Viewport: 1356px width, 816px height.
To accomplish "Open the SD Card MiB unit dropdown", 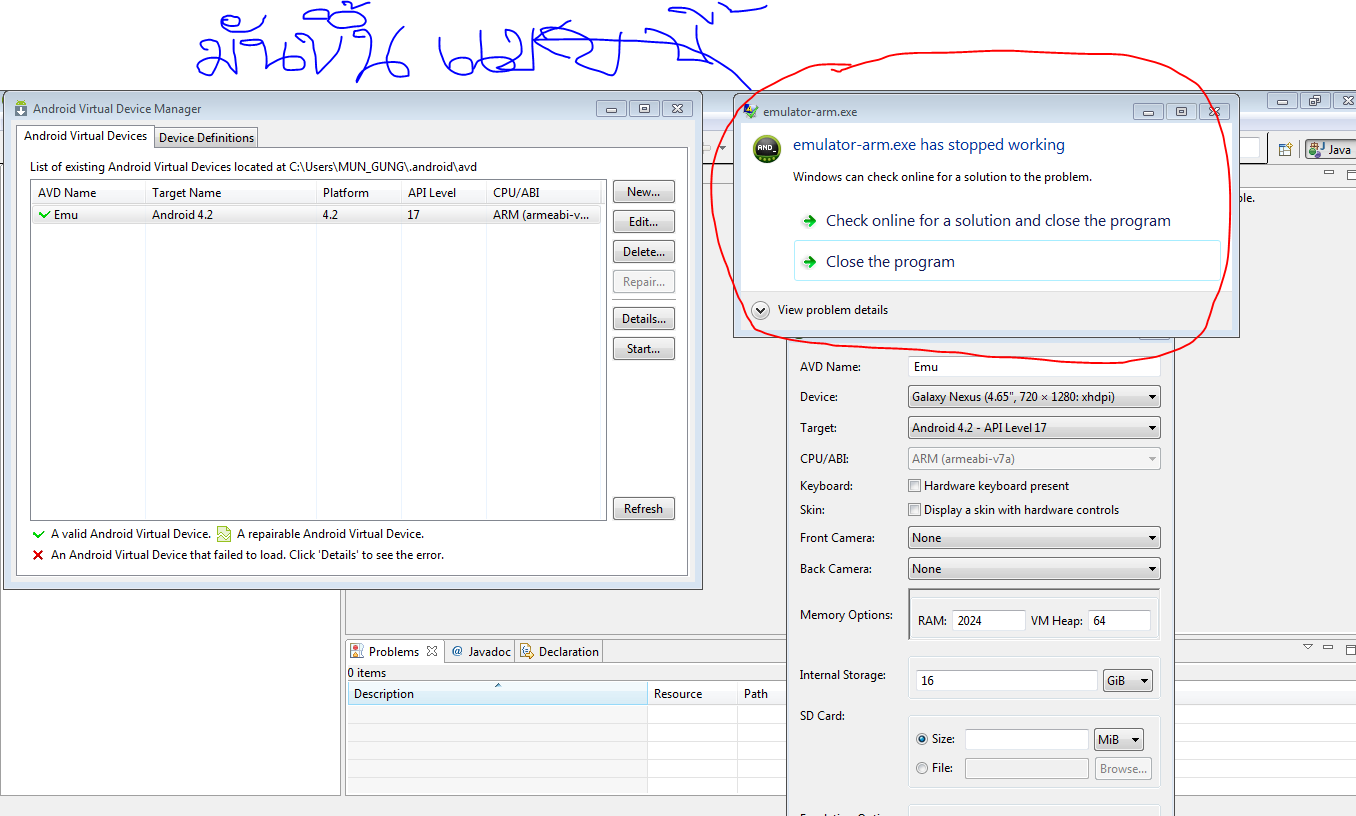I will pos(1119,740).
